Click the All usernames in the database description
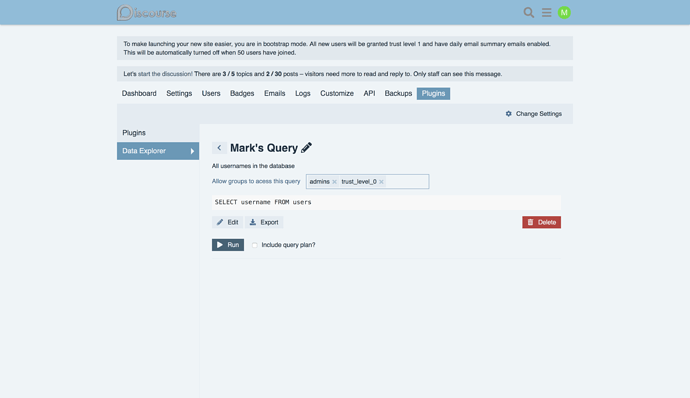The width and height of the screenshot is (690, 398). [x=253, y=166]
